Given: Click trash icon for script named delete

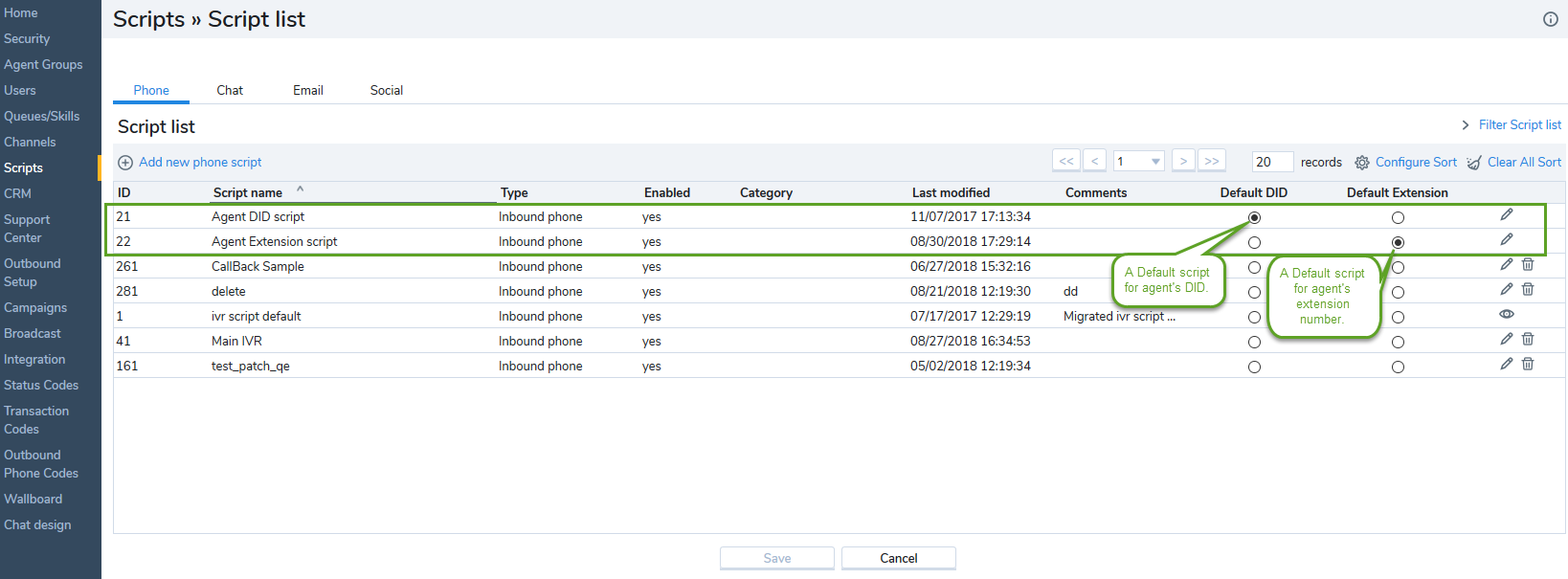Looking at the screenshot, I should (x=1528, y=289).
